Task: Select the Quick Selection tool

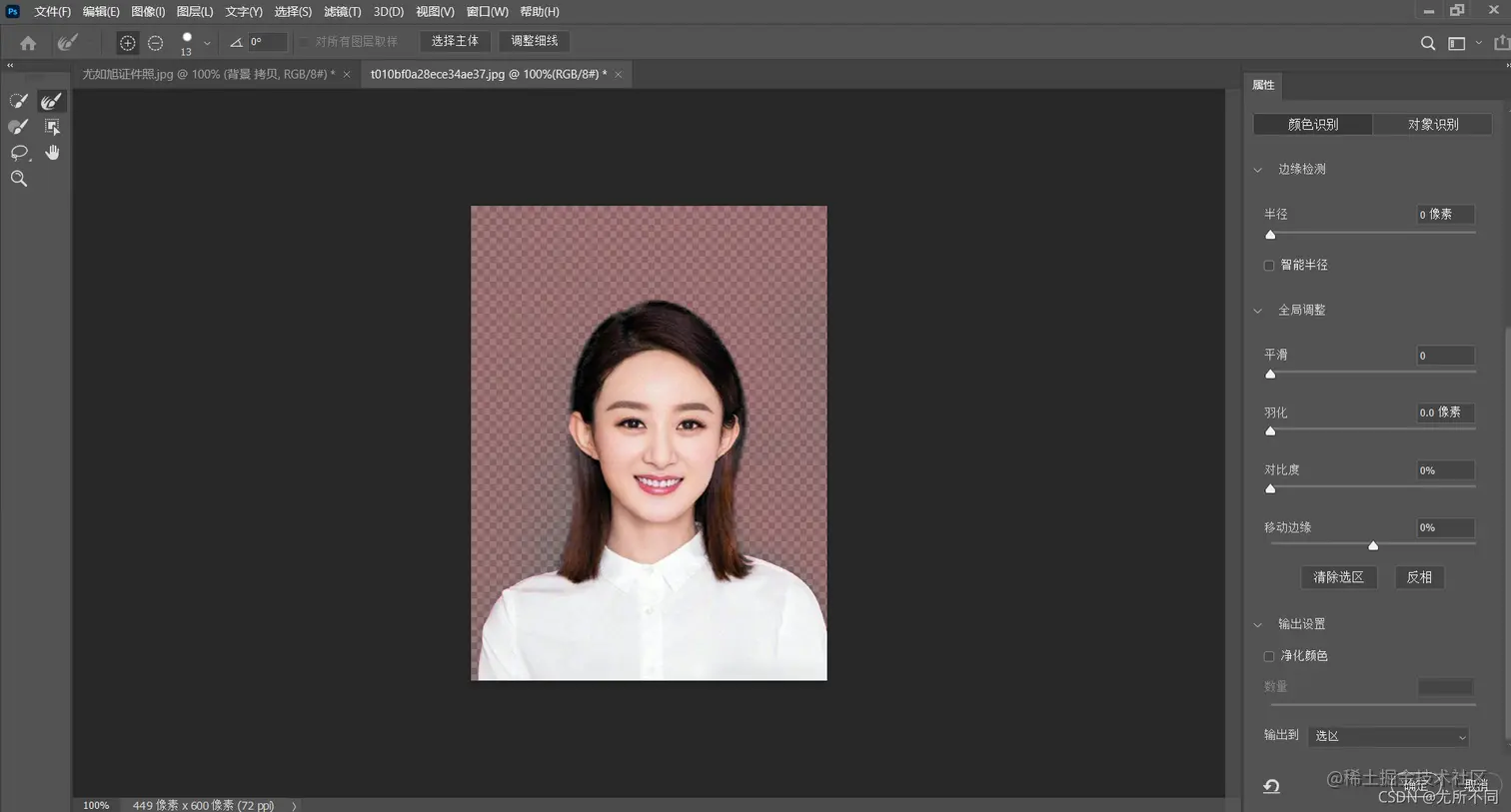Action: (x=18, y=100)
